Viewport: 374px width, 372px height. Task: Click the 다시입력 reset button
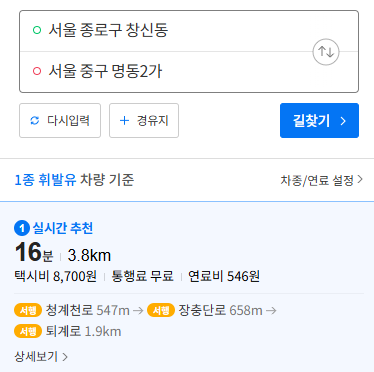coord(60,120)
